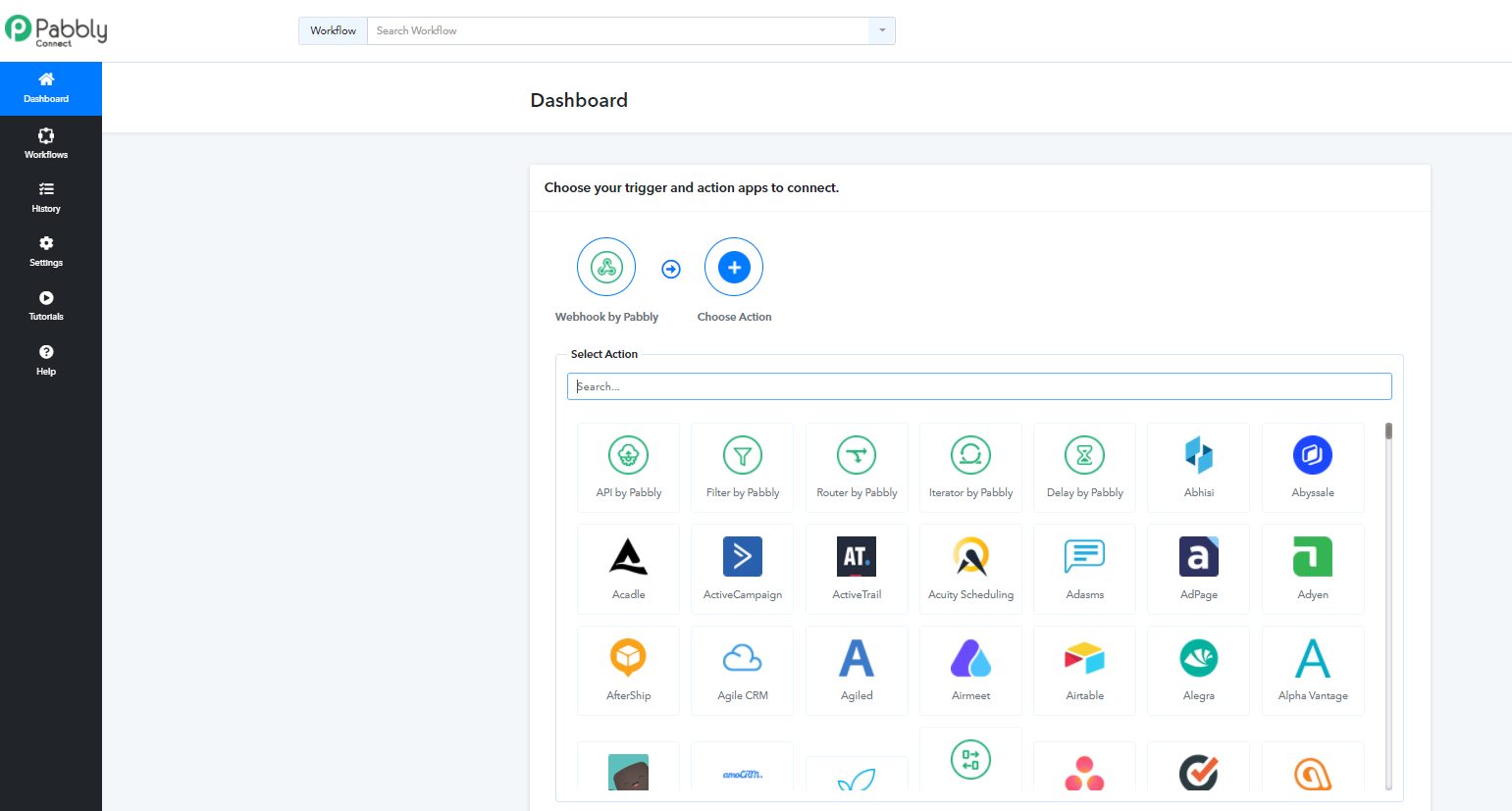Click the 'Choose your trigger and action apps' text
Image resolution: width=1512 pixels, height=811 pixels.
(692, 187)
